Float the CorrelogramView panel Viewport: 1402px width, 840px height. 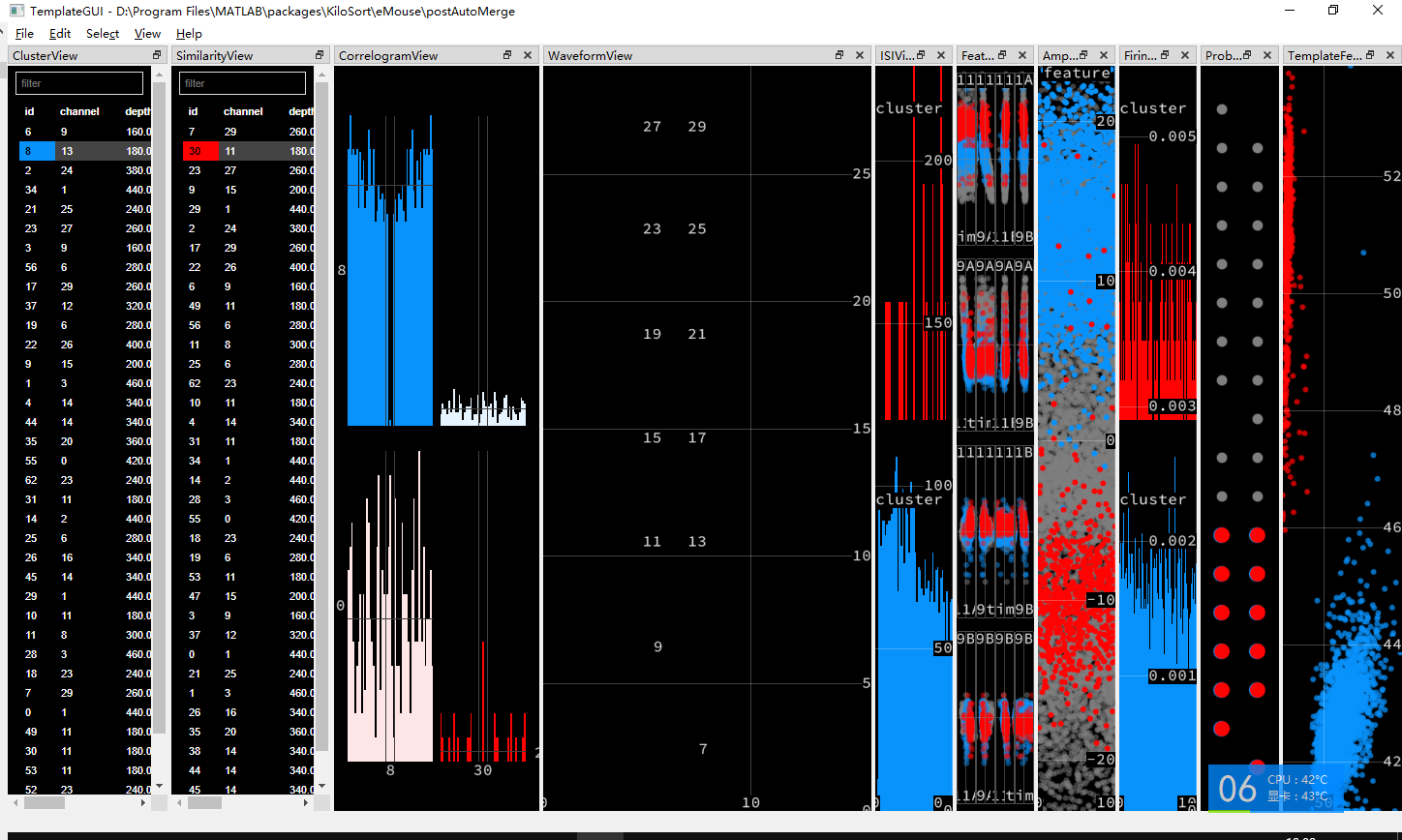pos(506,55)
